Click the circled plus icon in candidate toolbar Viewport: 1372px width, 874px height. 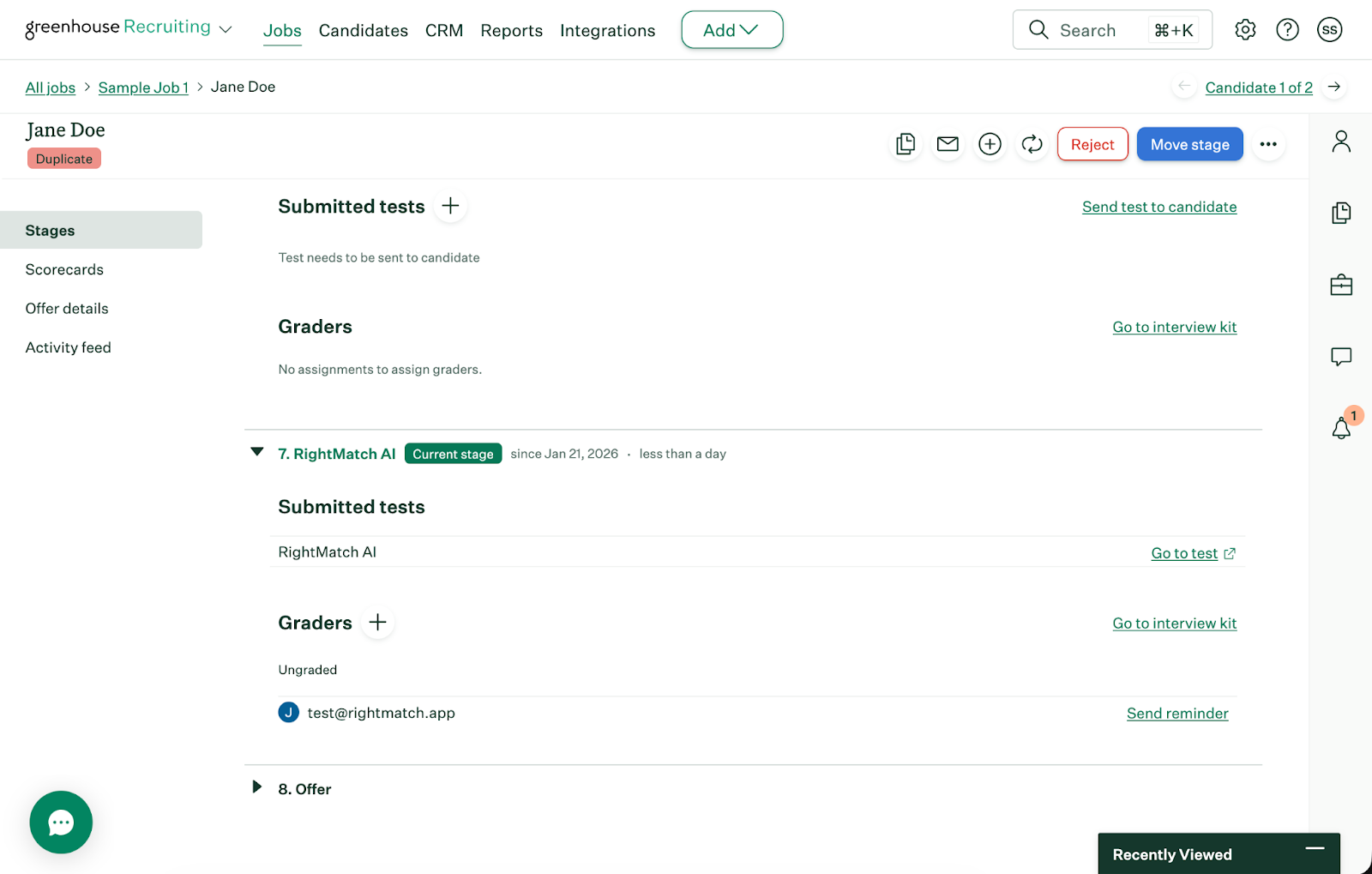coord(990,144)
